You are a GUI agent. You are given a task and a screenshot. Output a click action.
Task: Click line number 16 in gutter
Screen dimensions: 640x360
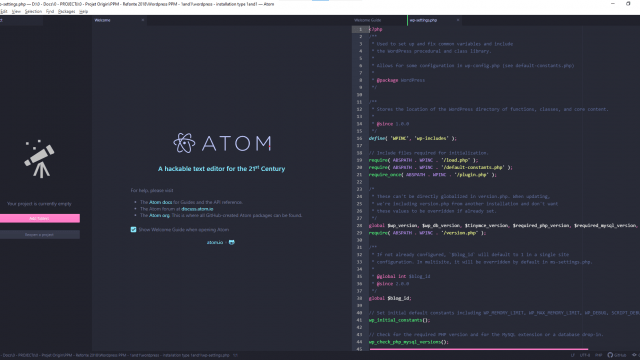click(x=360, y=138)
